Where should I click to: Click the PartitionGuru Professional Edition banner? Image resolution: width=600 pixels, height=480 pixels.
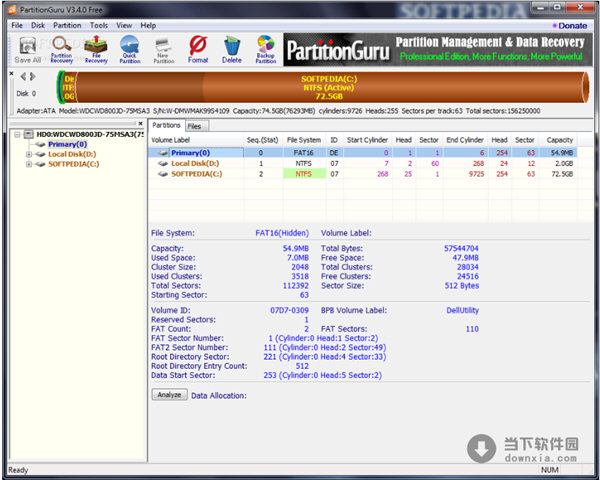[x=438, y=50]
